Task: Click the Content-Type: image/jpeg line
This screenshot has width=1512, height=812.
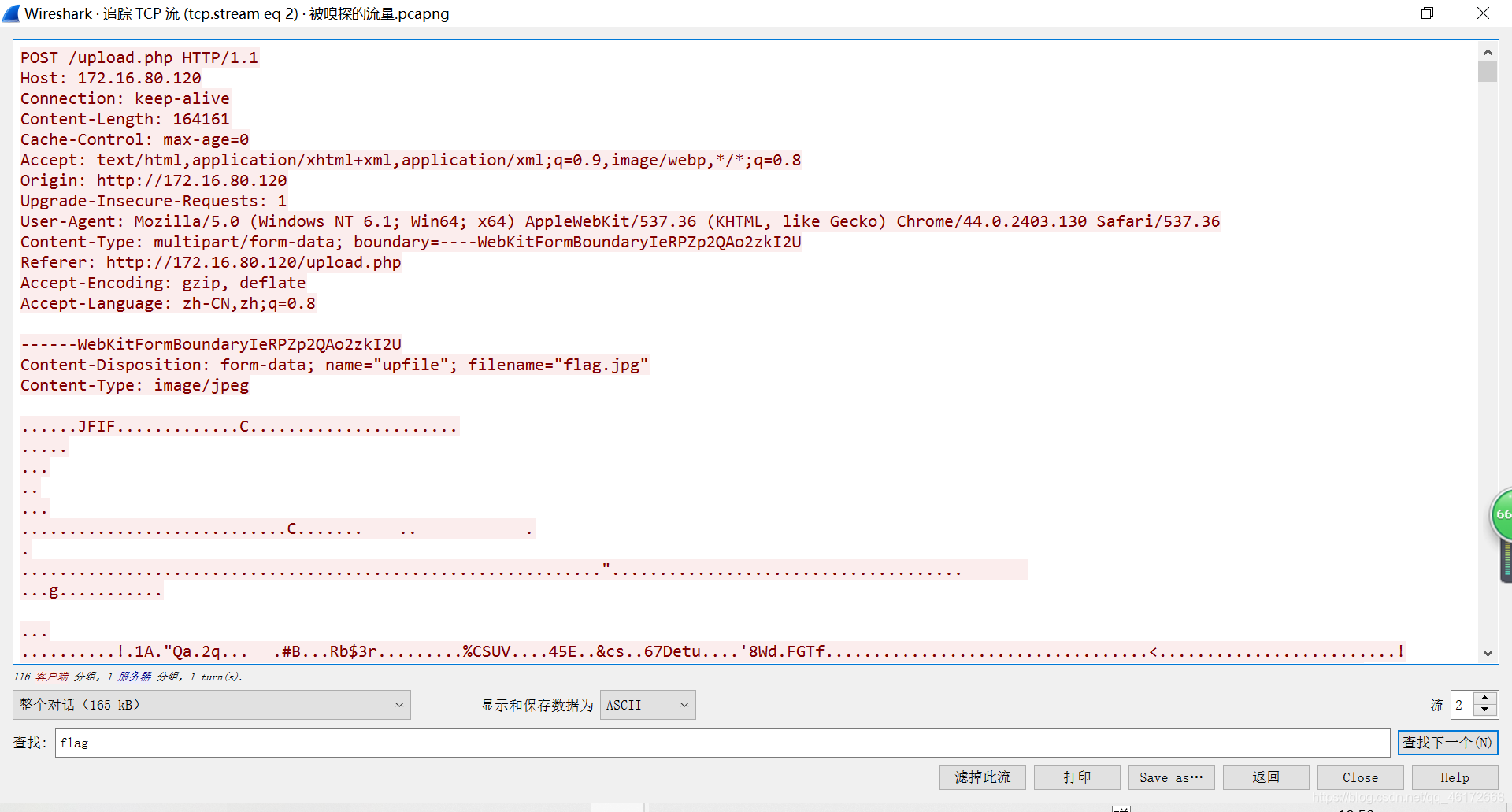Action: coord(135,385)
